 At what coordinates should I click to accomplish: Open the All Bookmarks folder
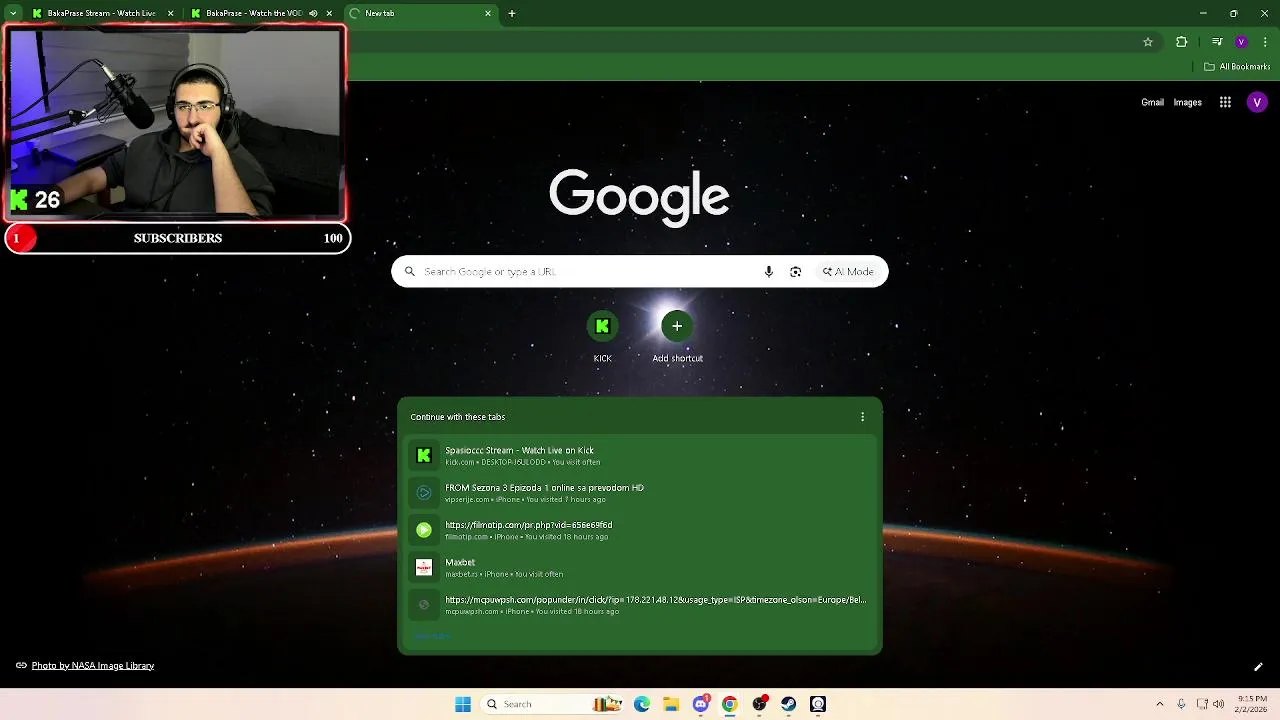click(1237, 67)
